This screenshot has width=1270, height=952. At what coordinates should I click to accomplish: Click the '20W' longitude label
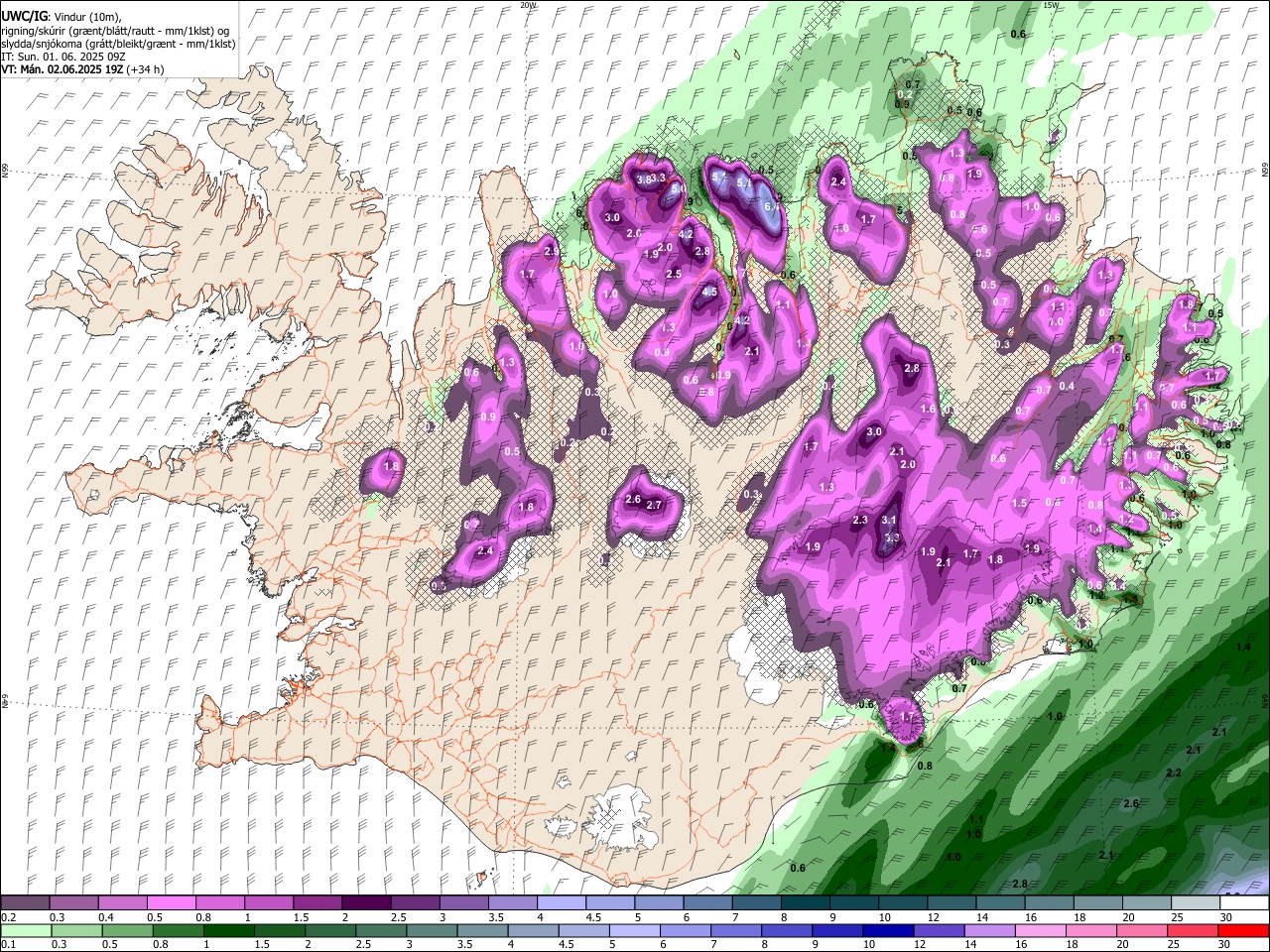(x=528, y=5)
